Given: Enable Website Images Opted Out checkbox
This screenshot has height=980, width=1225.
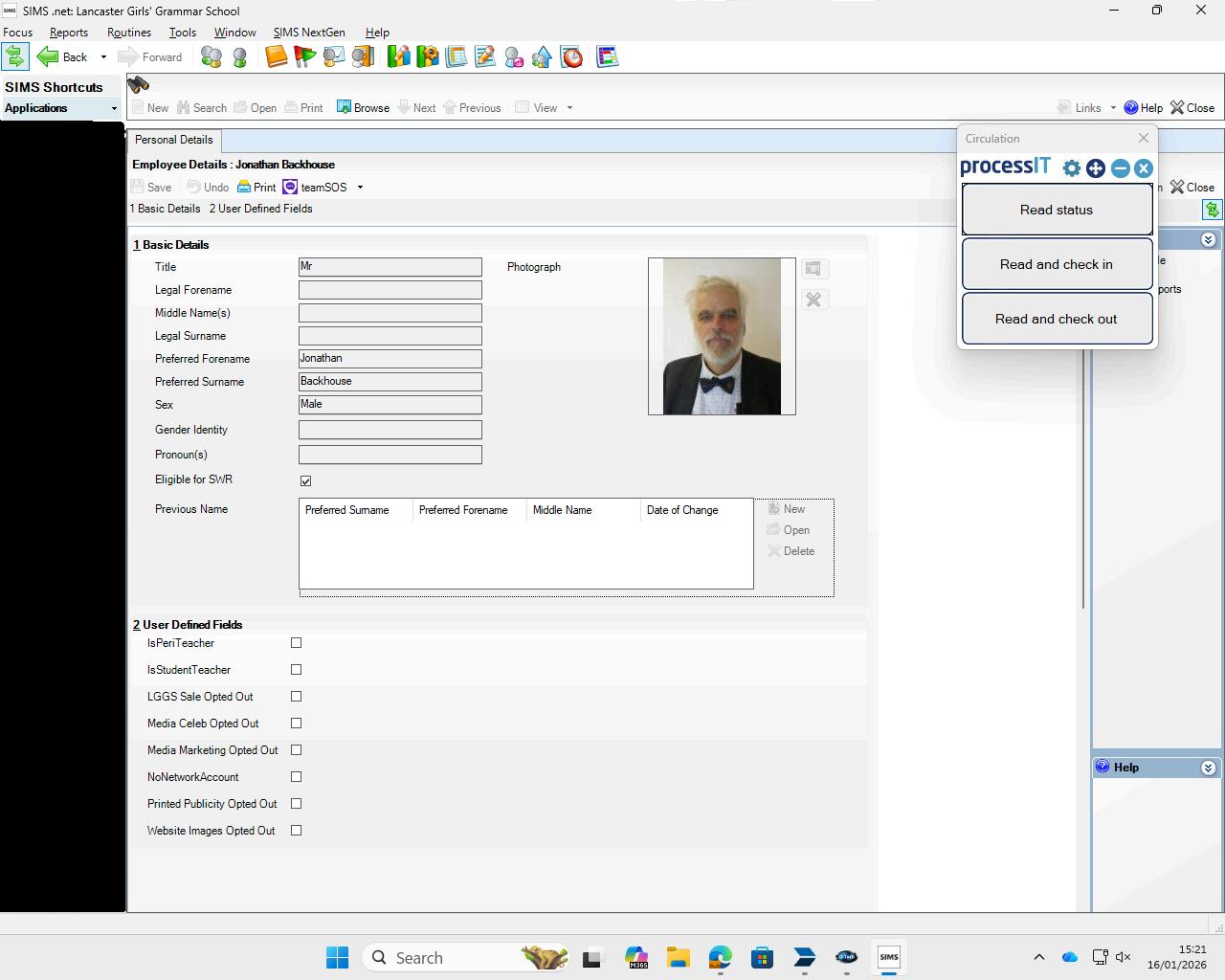Looking at the screenshot, I should (296, 831).
